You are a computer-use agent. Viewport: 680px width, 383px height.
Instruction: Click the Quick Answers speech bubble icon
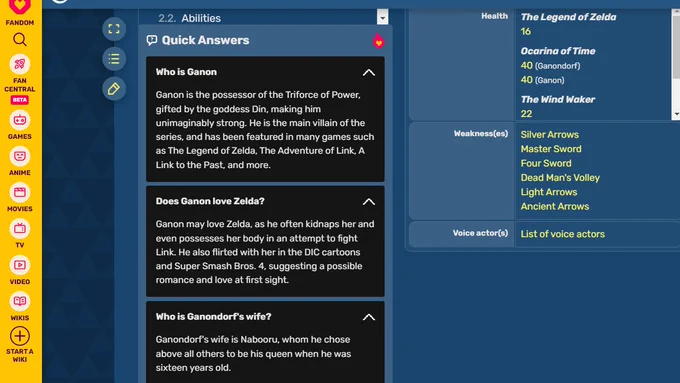pos(152,40)
